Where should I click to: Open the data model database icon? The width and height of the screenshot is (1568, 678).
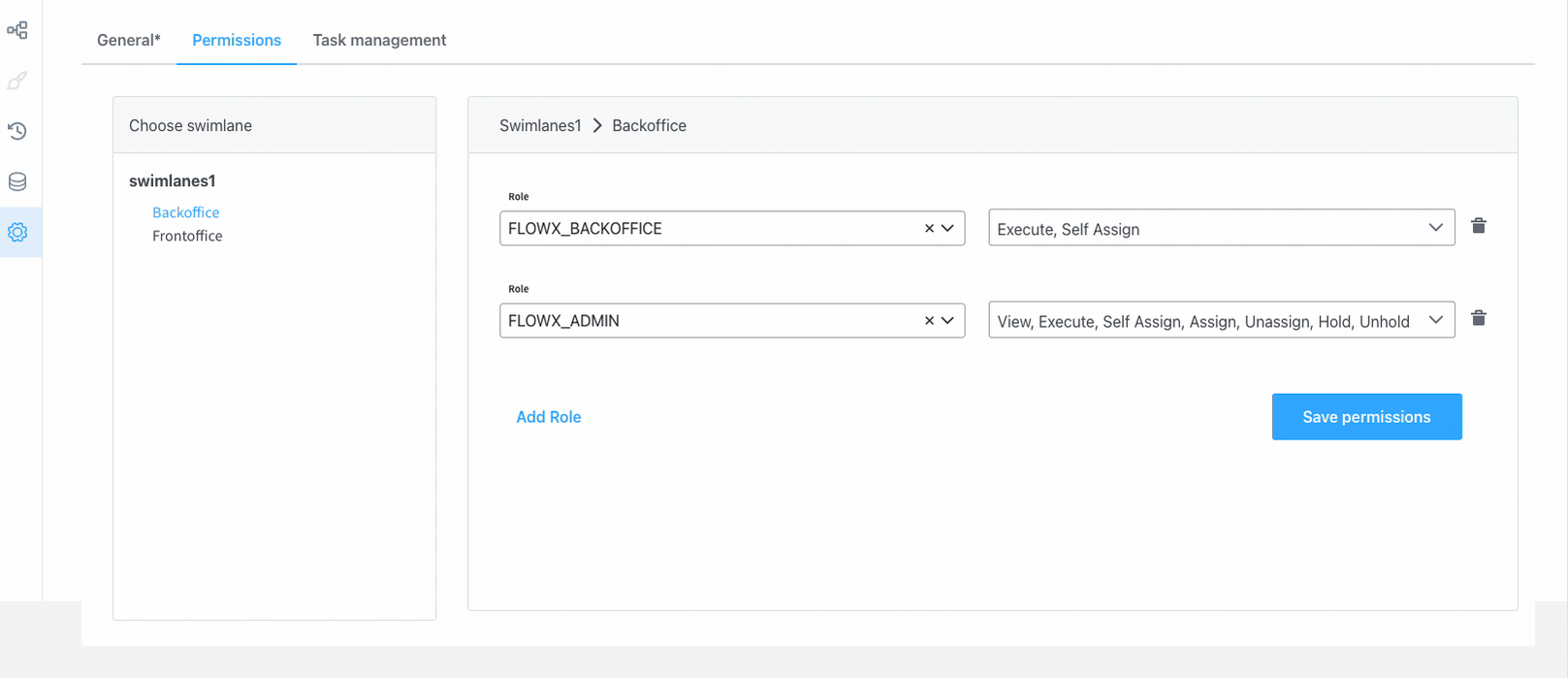click(x=17, y=181)
